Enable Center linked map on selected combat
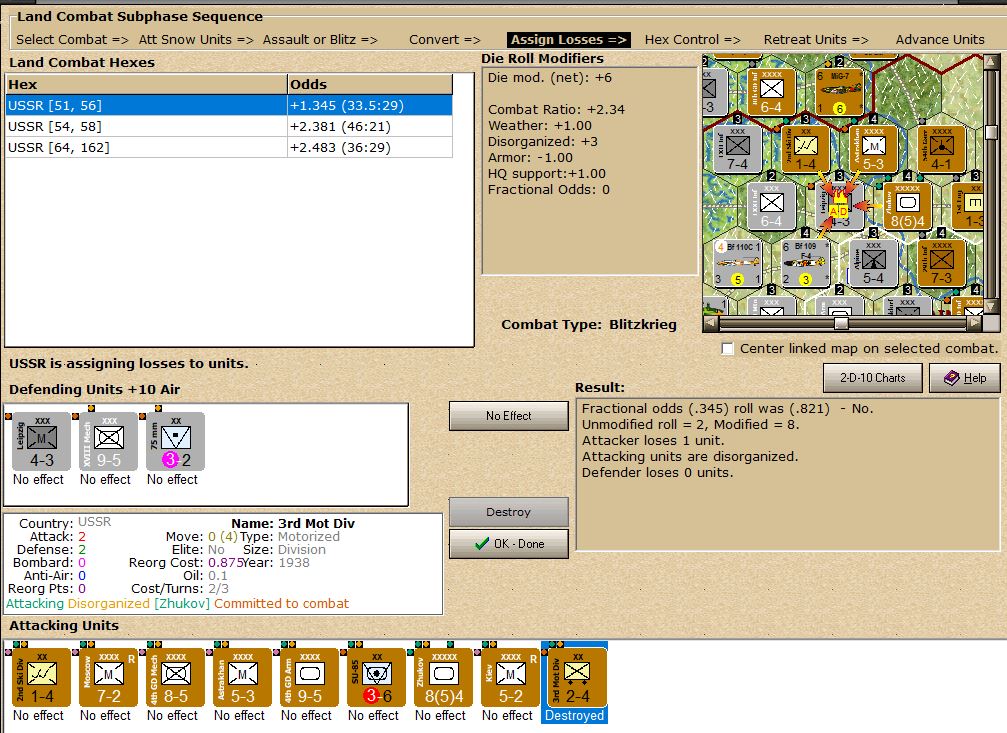1007x733 pixels. coord(728,349)
